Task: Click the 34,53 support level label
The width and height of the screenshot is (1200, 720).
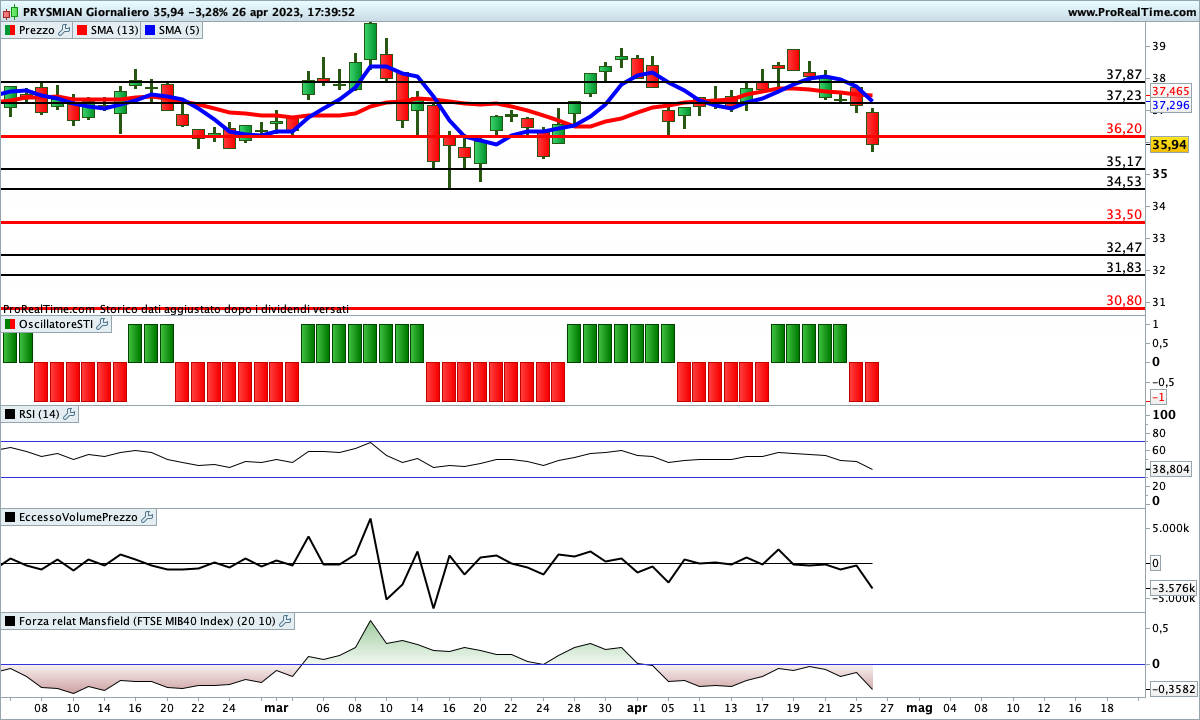Action: [1124, 182]
